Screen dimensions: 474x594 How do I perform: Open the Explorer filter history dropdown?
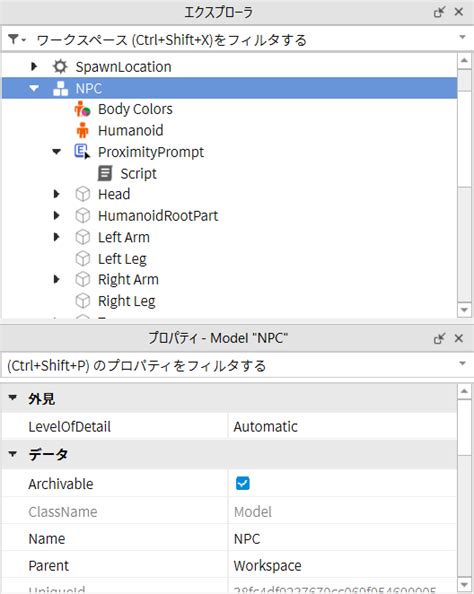462,37
